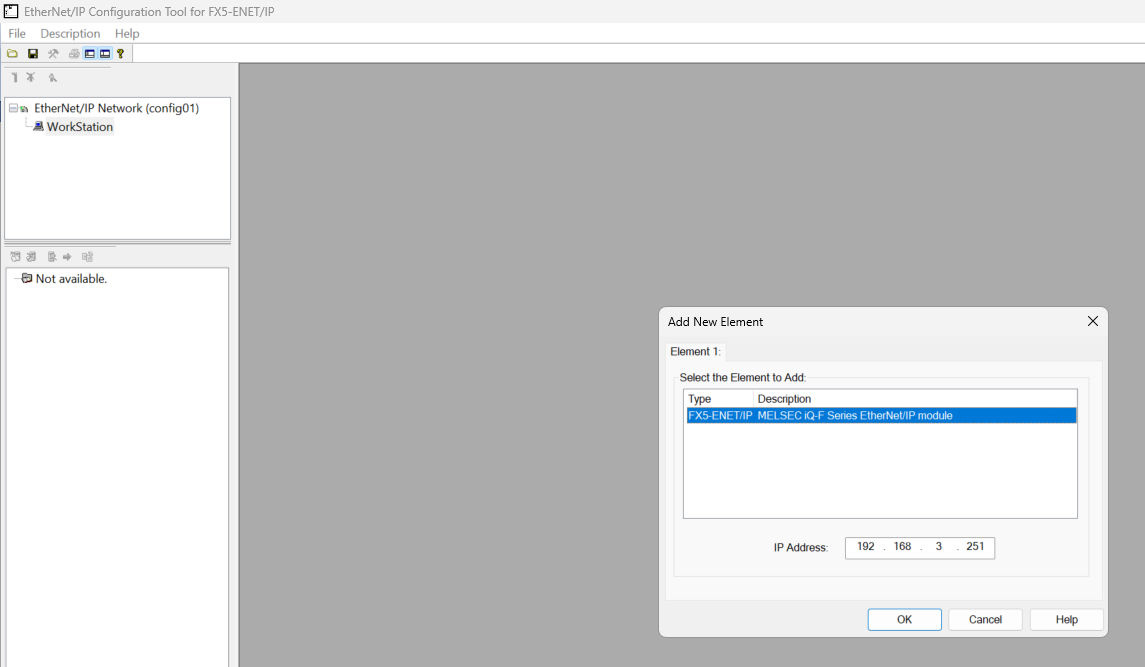Collapse the EtherNet/IP Network tree node
Viewport: 1145px width, 667px height.
(x=12, y=108)
